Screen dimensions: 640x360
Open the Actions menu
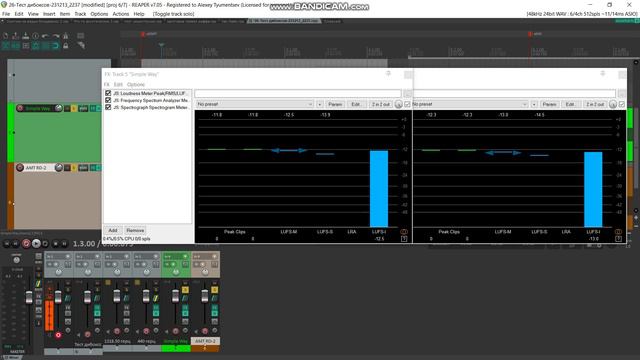pyautogui.click(x=120, y=14)
